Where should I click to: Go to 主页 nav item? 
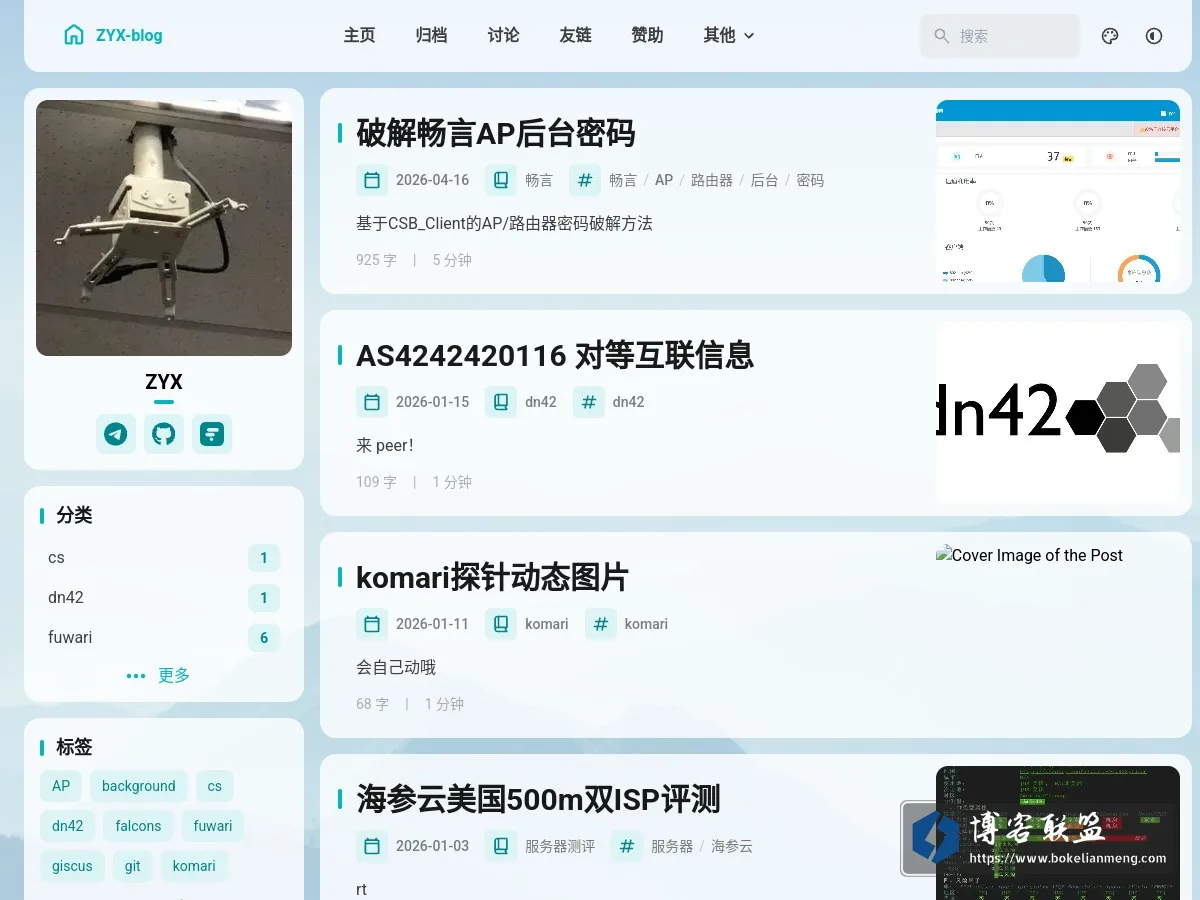point(360,36)
